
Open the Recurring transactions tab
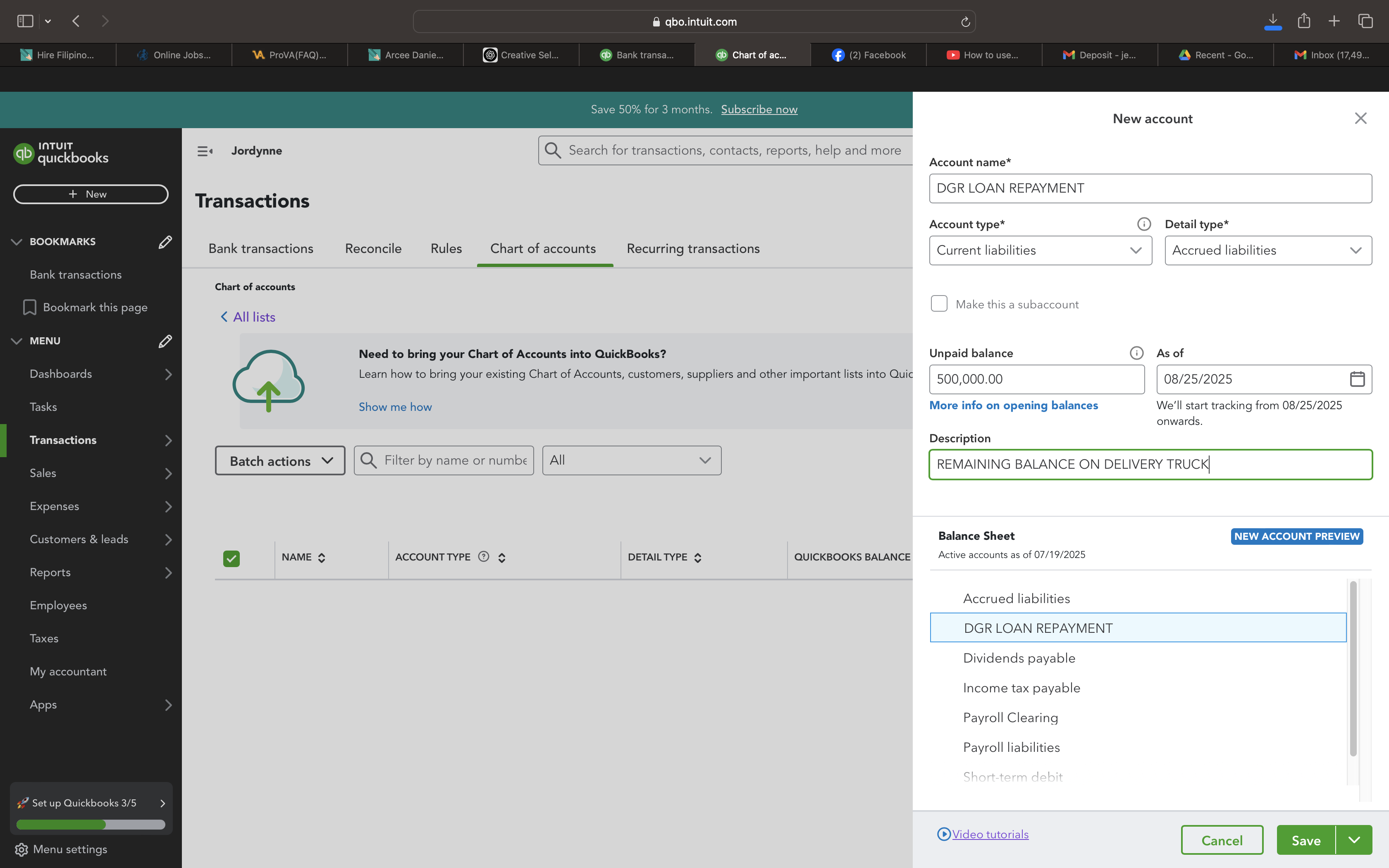coord(693,248)
